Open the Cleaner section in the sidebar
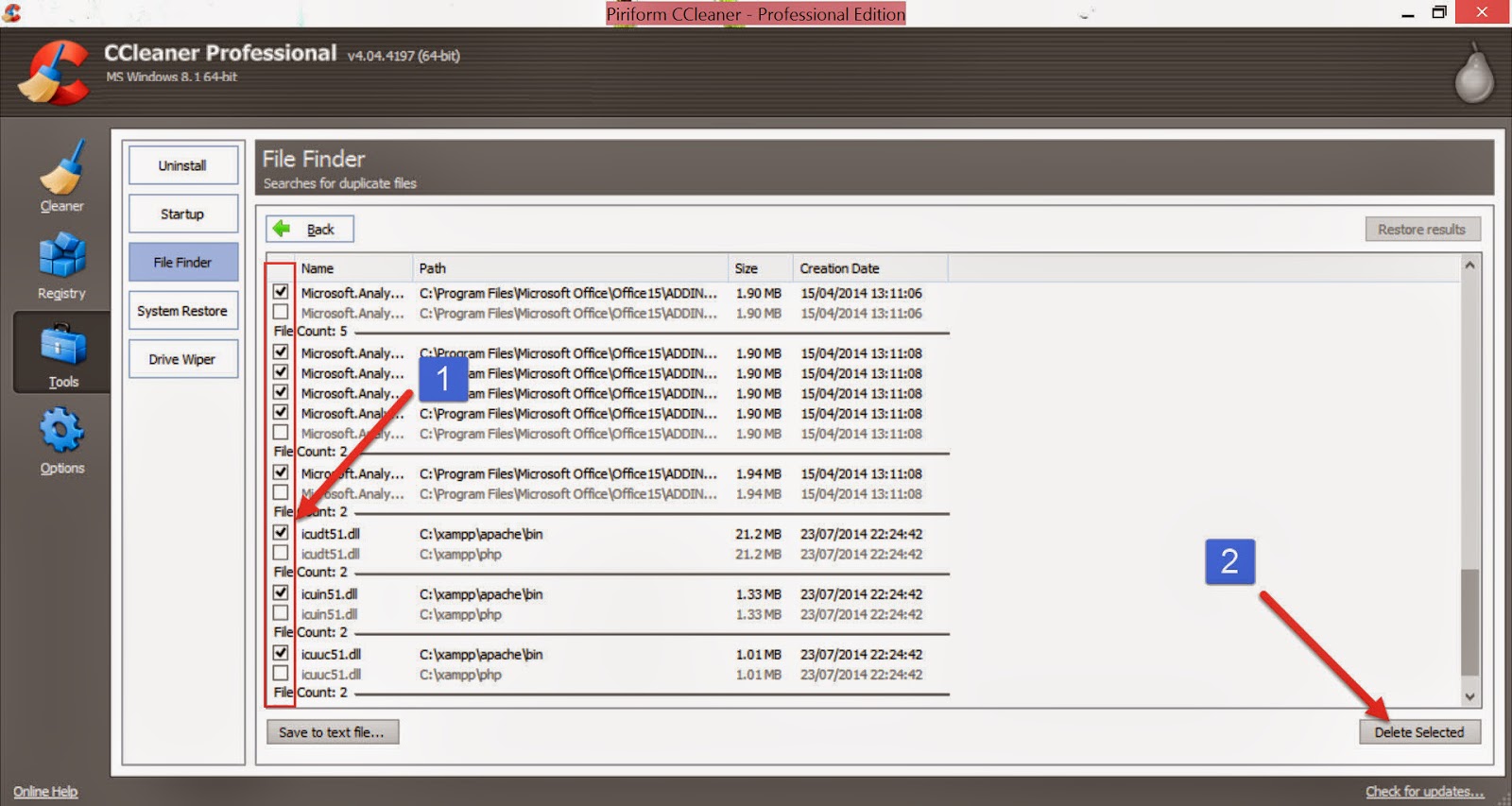Image resolution: width=1512 pixels, height=806 pixels. [x=61, y=178]
